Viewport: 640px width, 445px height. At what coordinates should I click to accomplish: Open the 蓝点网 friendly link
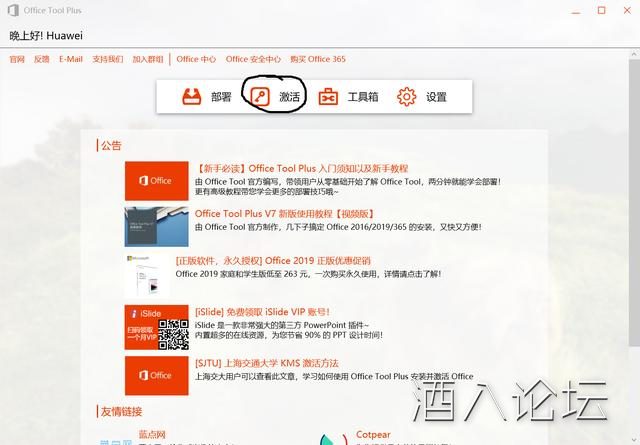[x=152, y=434]
